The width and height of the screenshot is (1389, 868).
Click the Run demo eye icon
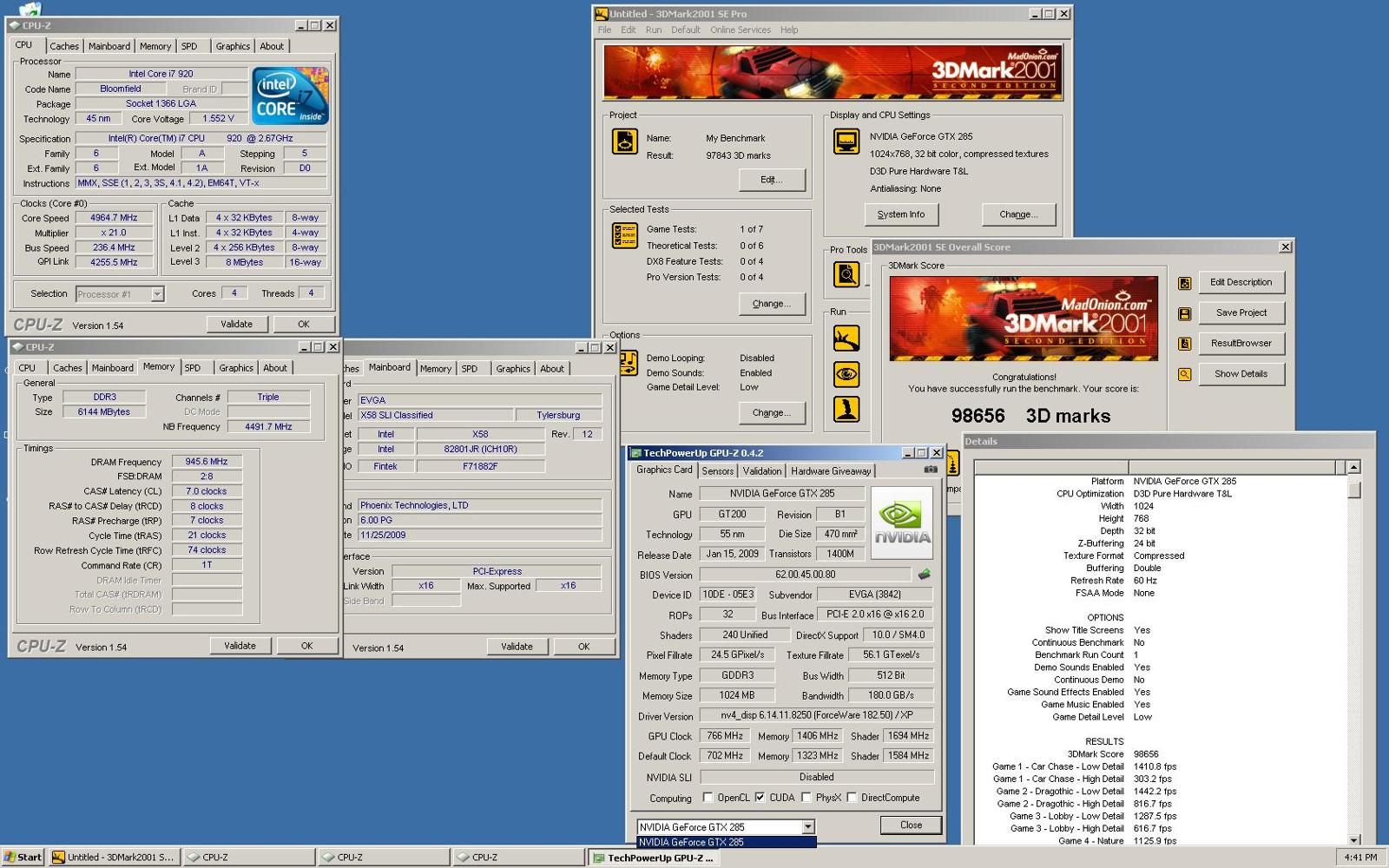pyautogui.click(x=846, y=374)
